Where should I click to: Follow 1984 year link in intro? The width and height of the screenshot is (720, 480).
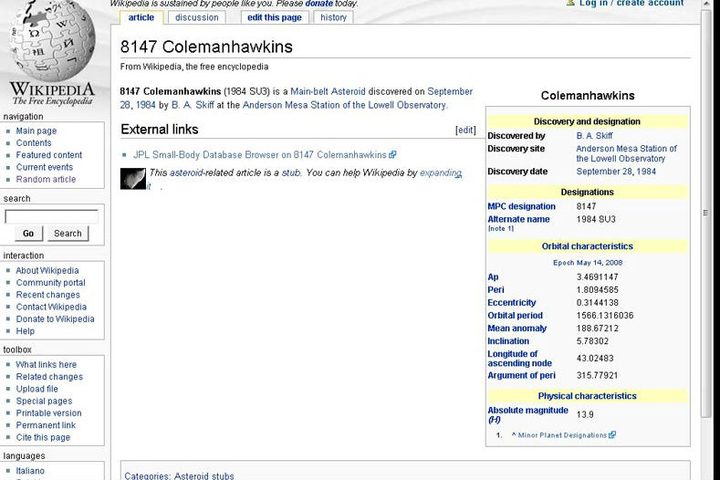(146, 105)
